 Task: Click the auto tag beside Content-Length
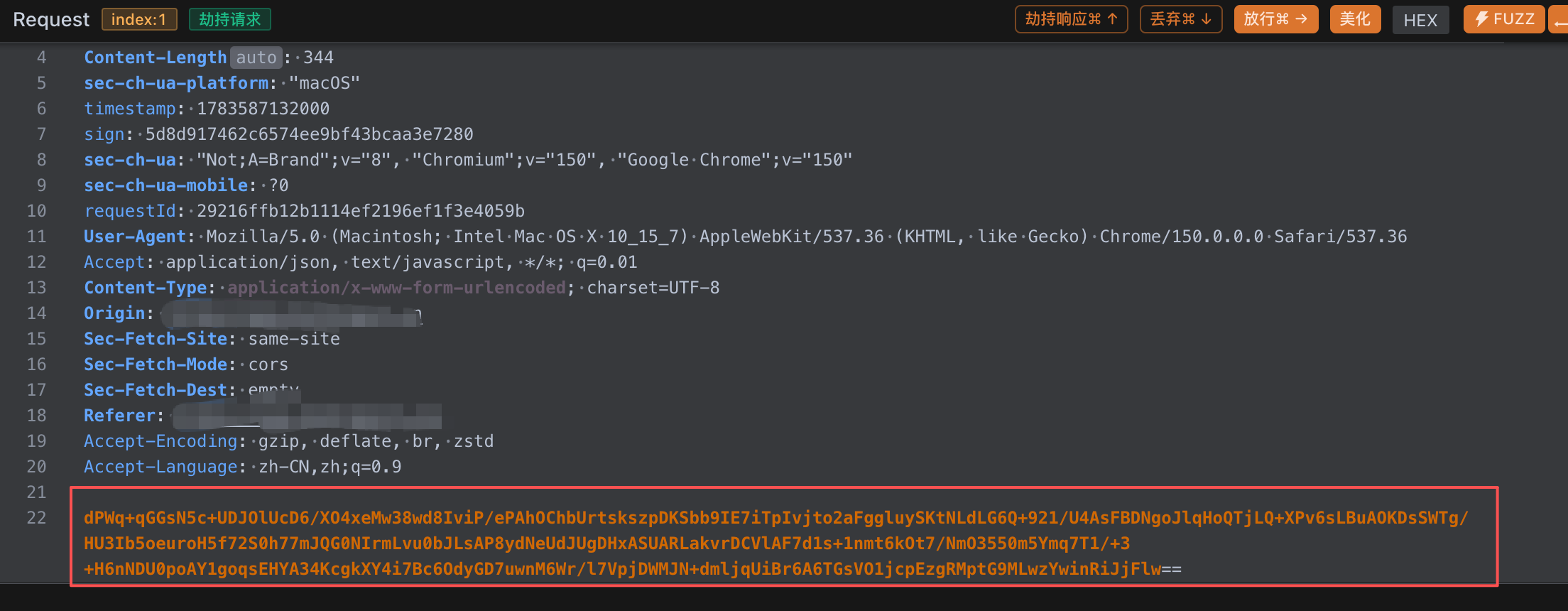[x=256, y=58]
